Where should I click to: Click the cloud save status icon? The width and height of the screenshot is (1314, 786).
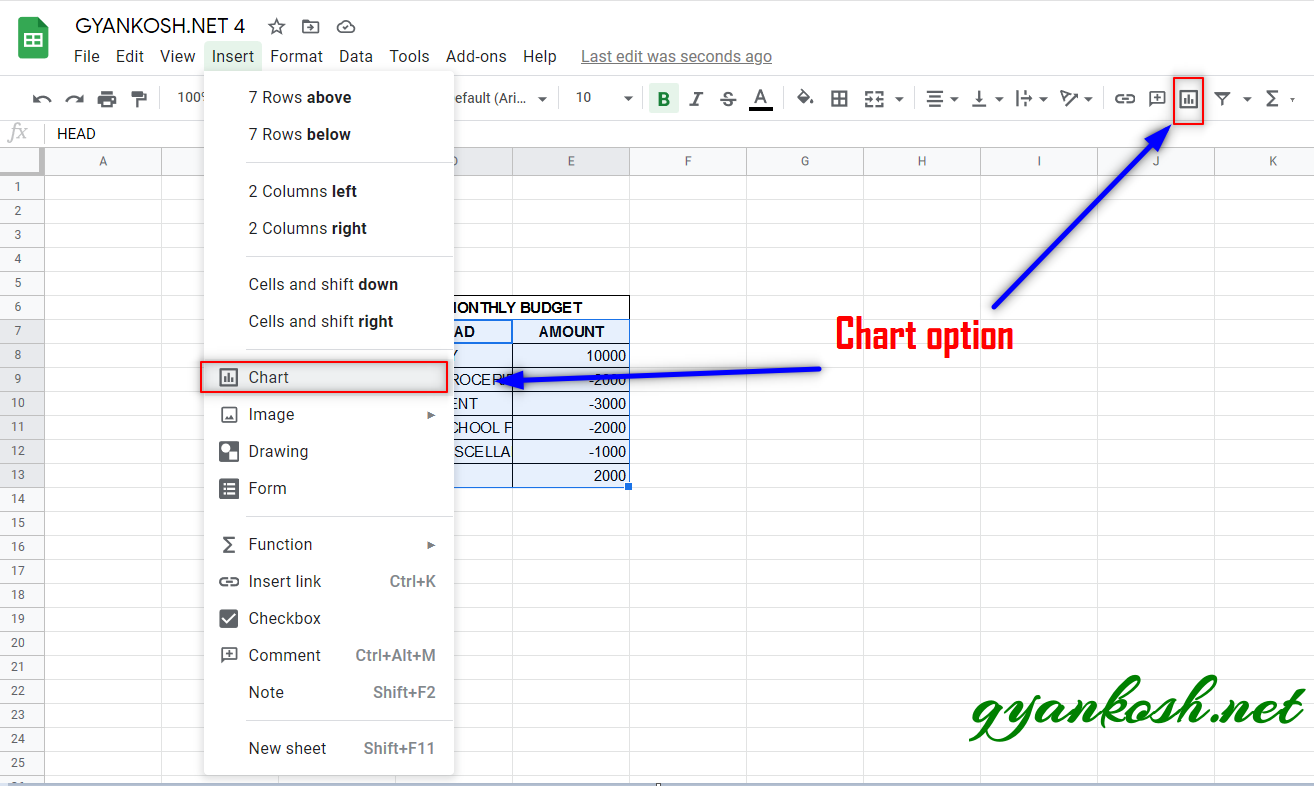[345, 27]
